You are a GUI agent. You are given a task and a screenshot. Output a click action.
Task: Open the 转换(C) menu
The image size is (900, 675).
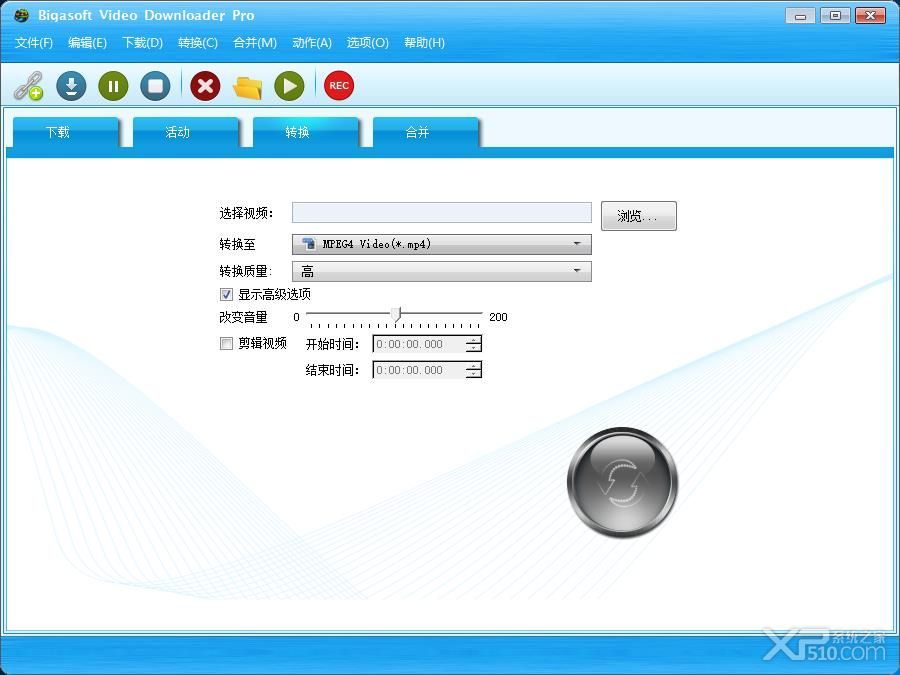point(198,42)
